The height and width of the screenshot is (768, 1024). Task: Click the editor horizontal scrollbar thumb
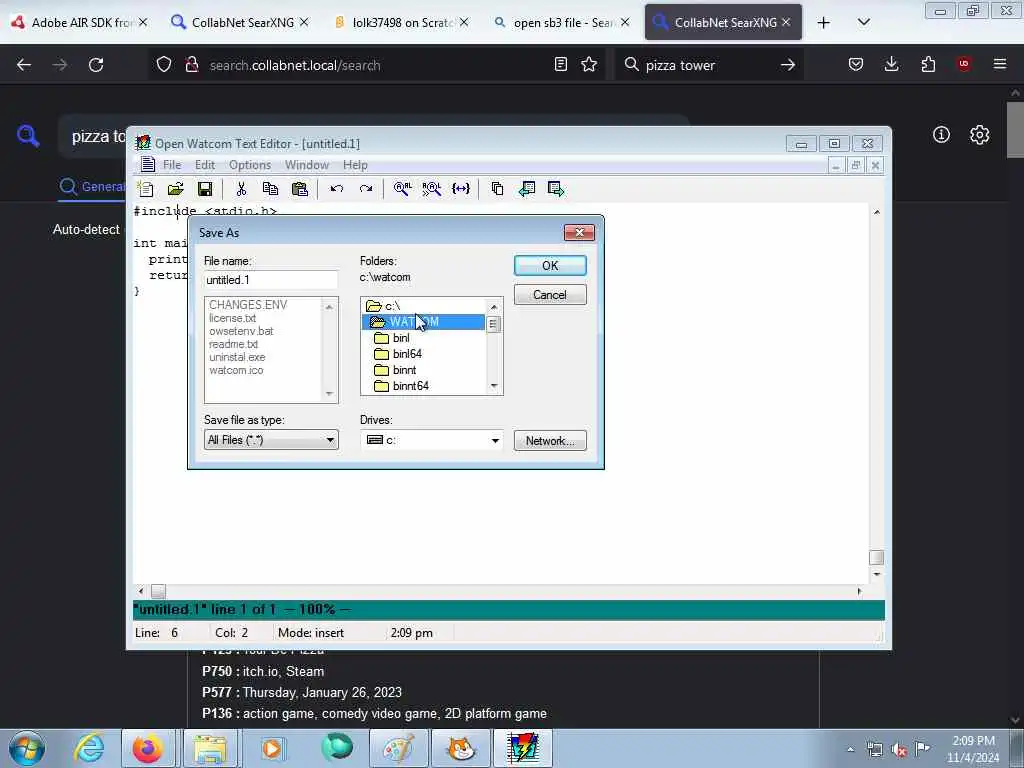pyautogui.click(x=159, y=592)
